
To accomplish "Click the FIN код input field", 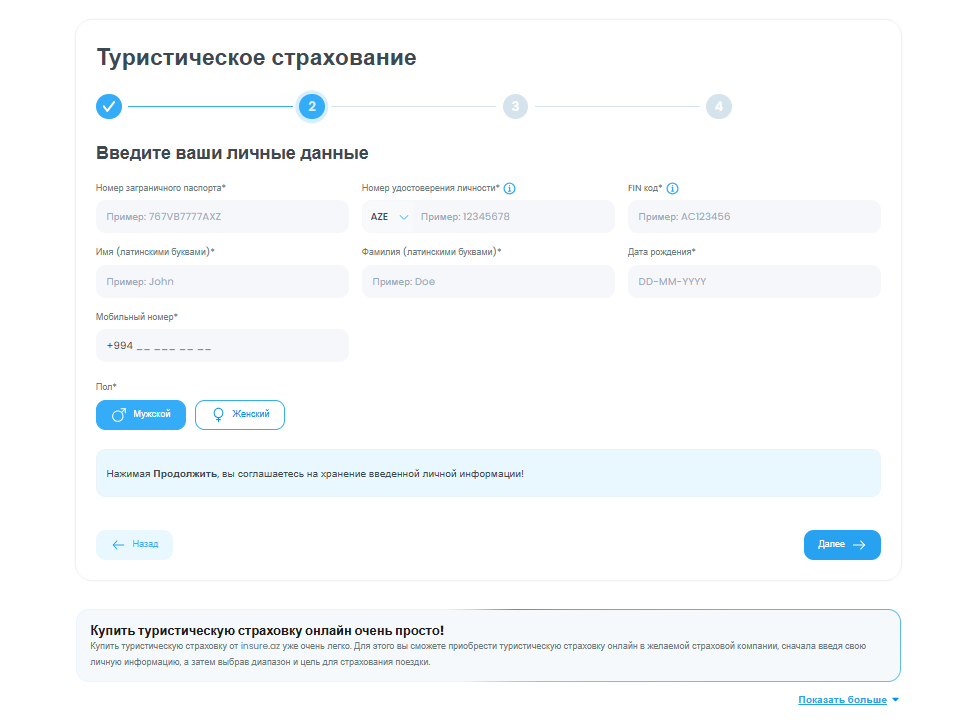I will pyautogui.click(x=754, y=217).
